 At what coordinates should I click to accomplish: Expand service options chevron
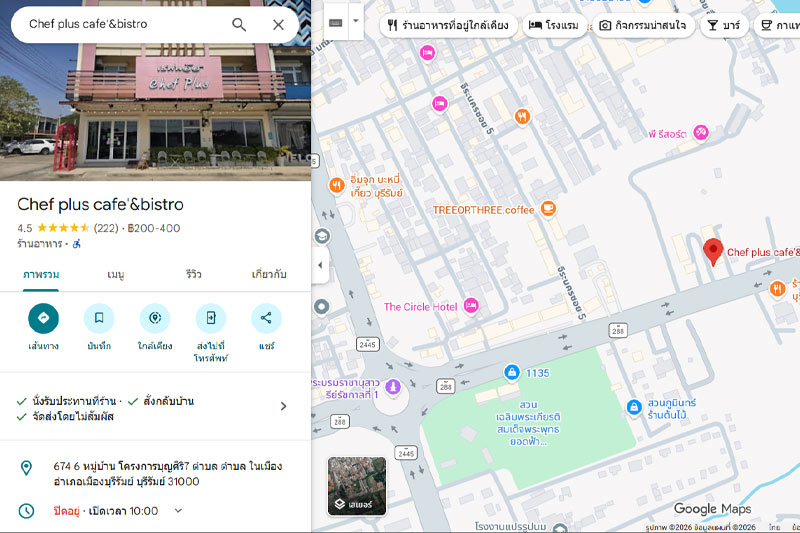click(283, 406)
